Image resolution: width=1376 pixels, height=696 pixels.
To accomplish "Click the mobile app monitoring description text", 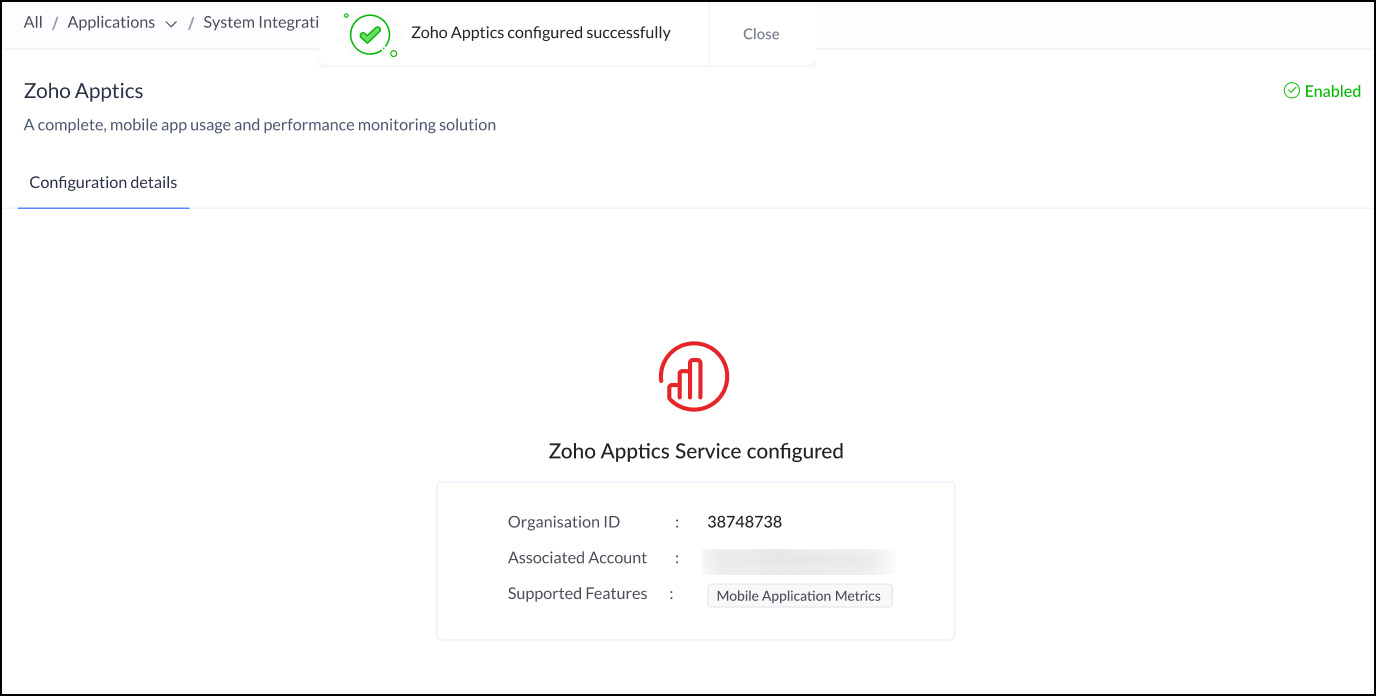I will tap(260, 125).
